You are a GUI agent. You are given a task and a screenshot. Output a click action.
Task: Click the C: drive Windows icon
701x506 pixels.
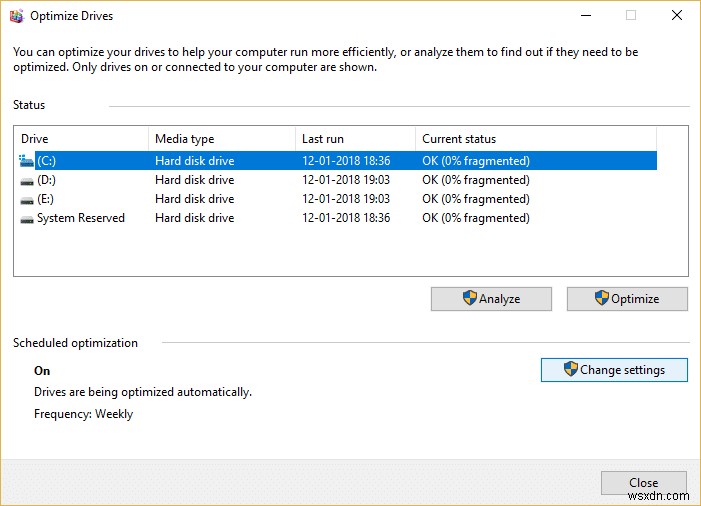coord(26,160)
